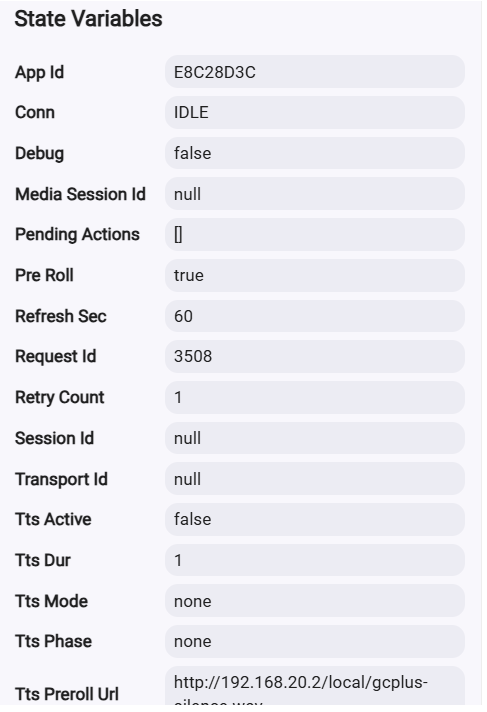Click the Tts Preroll Url label
Viewport: 487px width, 712px height.
point(67,694)
